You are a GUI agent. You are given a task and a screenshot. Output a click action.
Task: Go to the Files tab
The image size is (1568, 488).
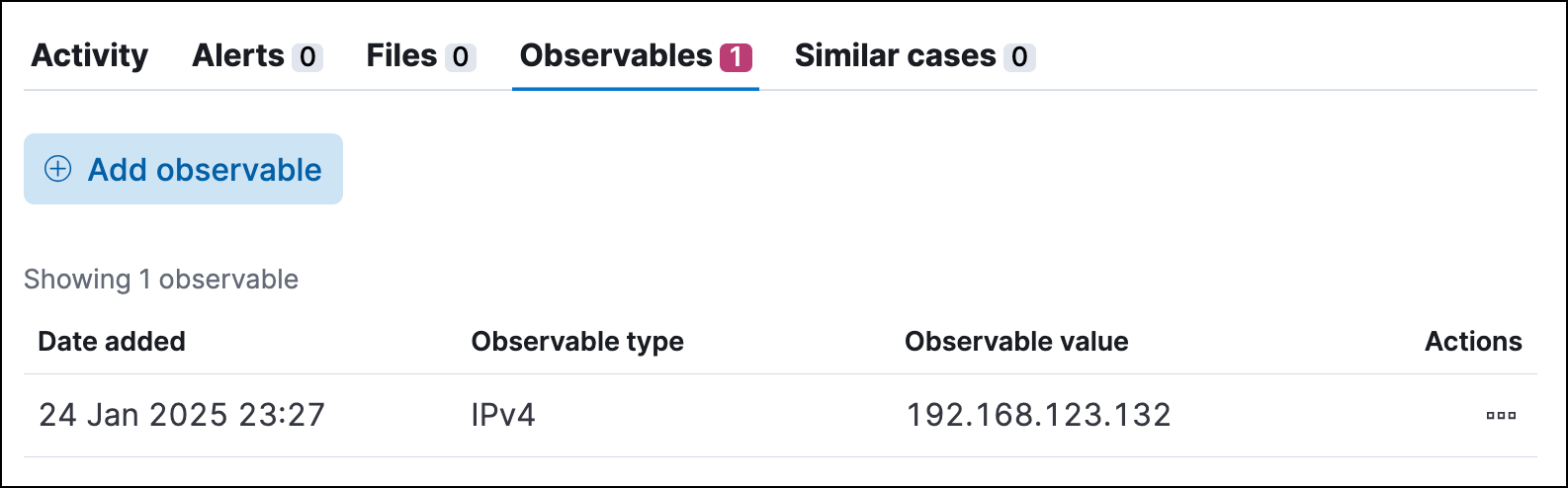(x=401, y=56)
